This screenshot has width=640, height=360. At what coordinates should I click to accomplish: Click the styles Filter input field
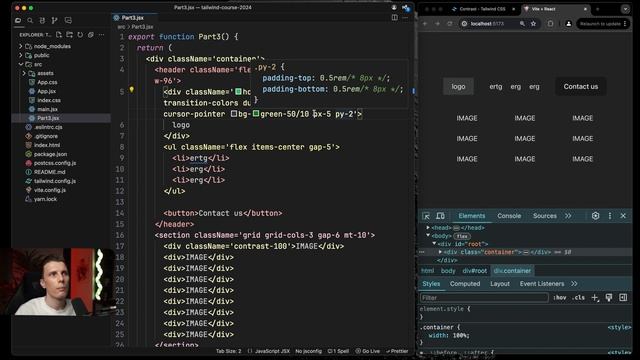(x=484, y=298)
